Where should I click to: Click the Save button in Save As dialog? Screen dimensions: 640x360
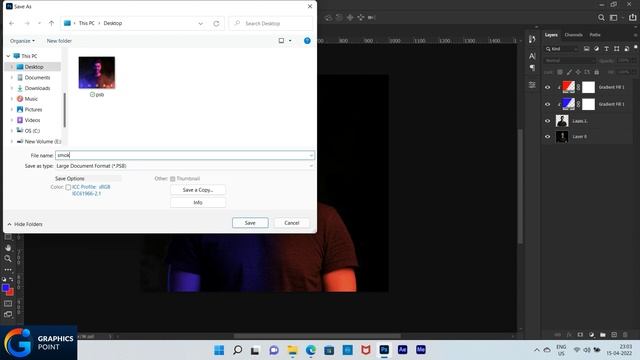pos(250,223)
